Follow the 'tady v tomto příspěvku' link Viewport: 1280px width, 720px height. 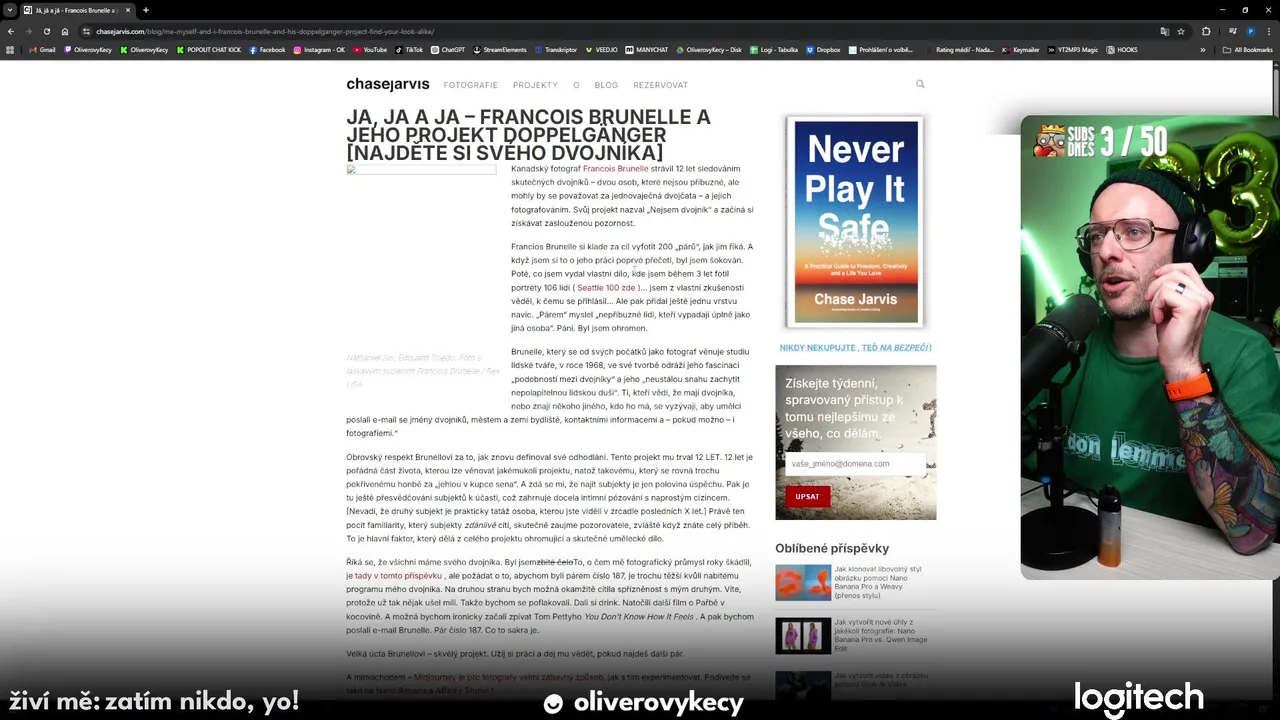398,576
